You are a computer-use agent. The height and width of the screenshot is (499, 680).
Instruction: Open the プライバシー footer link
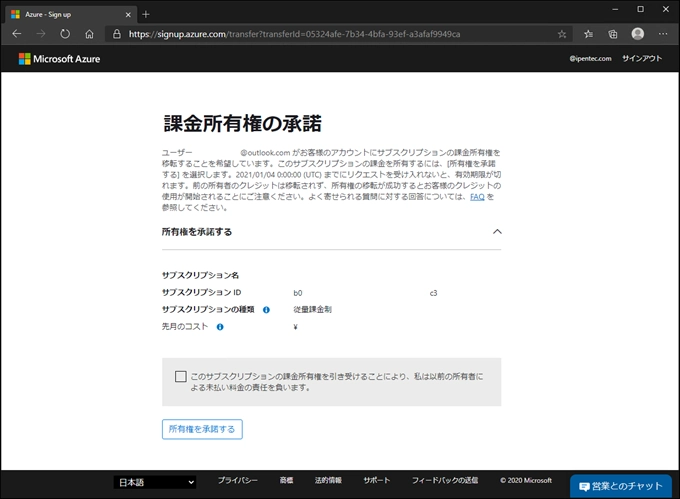pos(238,480)
